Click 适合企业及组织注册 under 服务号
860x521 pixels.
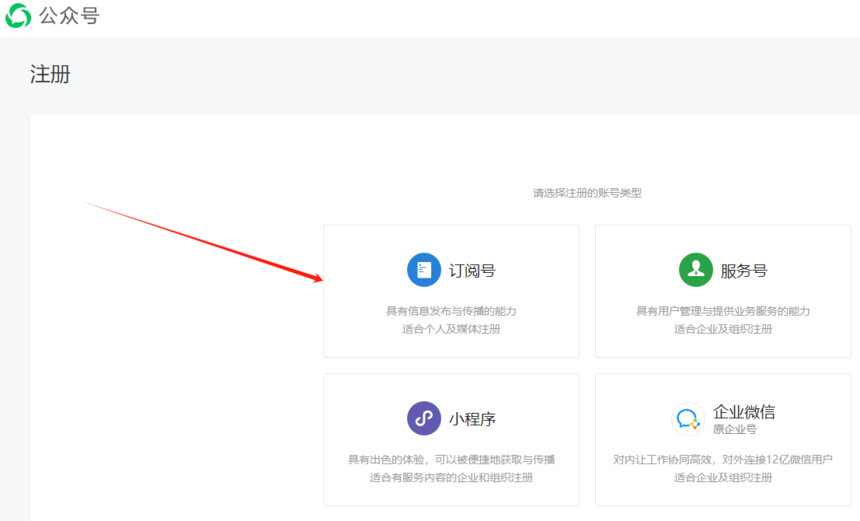(x=723, y=329)
